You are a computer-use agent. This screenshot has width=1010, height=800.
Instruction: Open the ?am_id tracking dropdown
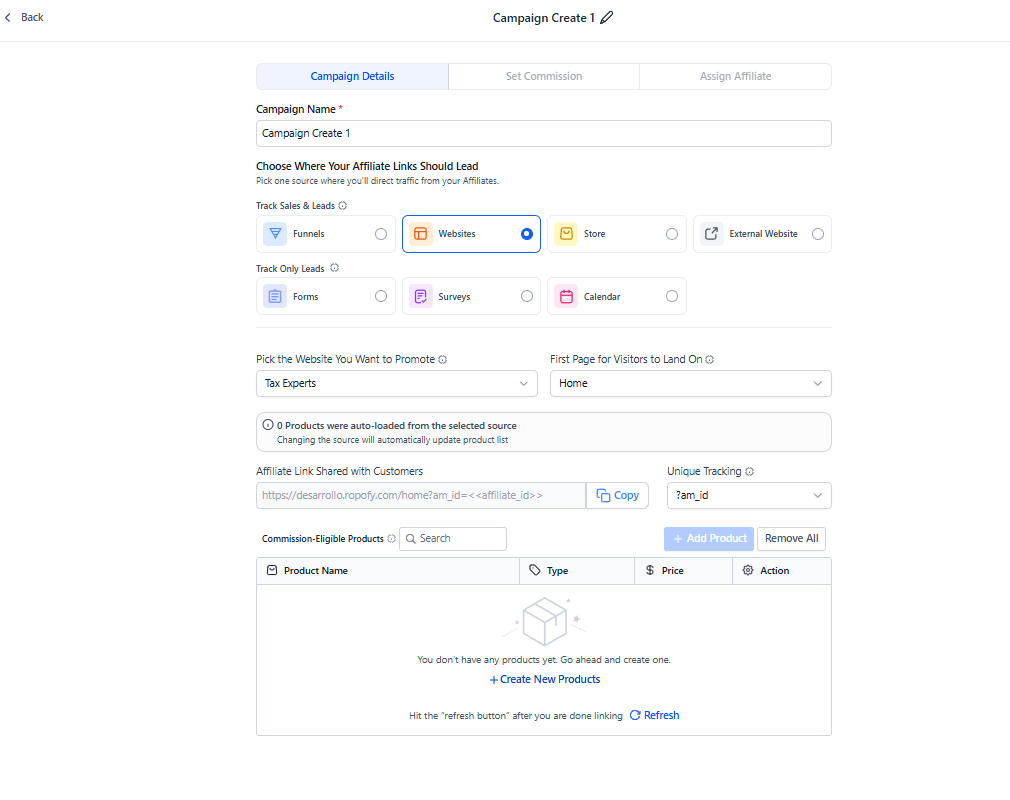tap(748, 496)
